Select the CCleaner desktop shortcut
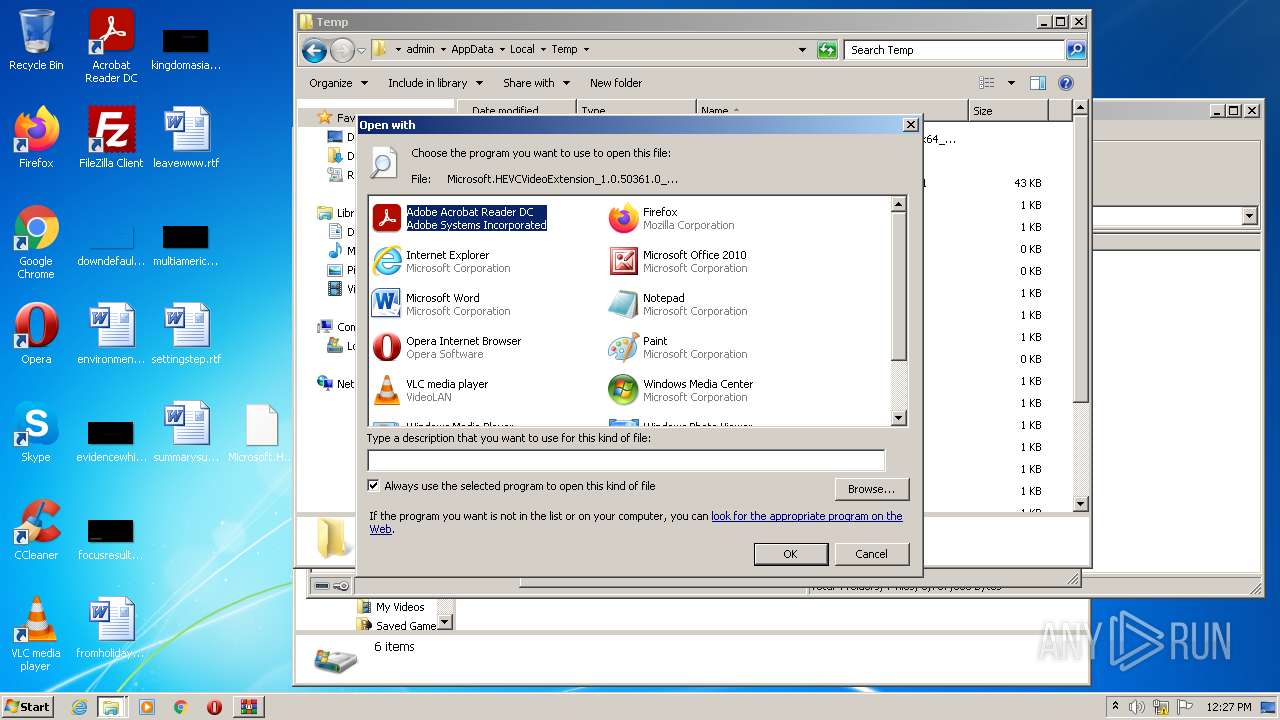Viewport: 1280px width, 720px height. [36, 529]
